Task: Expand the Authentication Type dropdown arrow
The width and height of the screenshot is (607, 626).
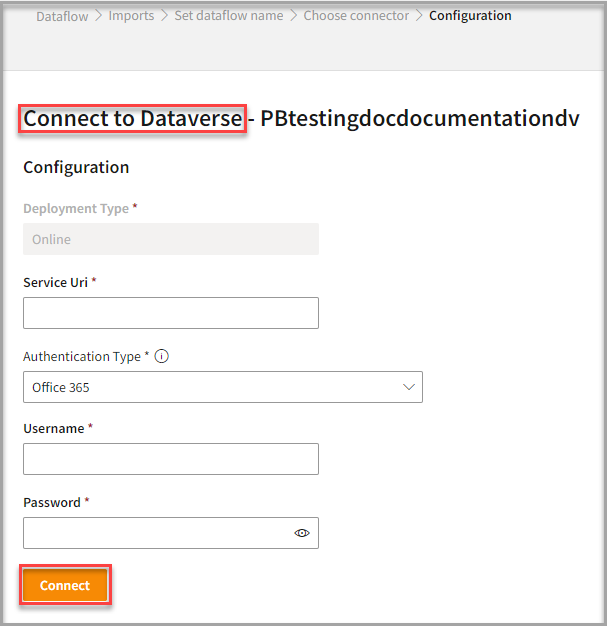Action: (408, 387)
